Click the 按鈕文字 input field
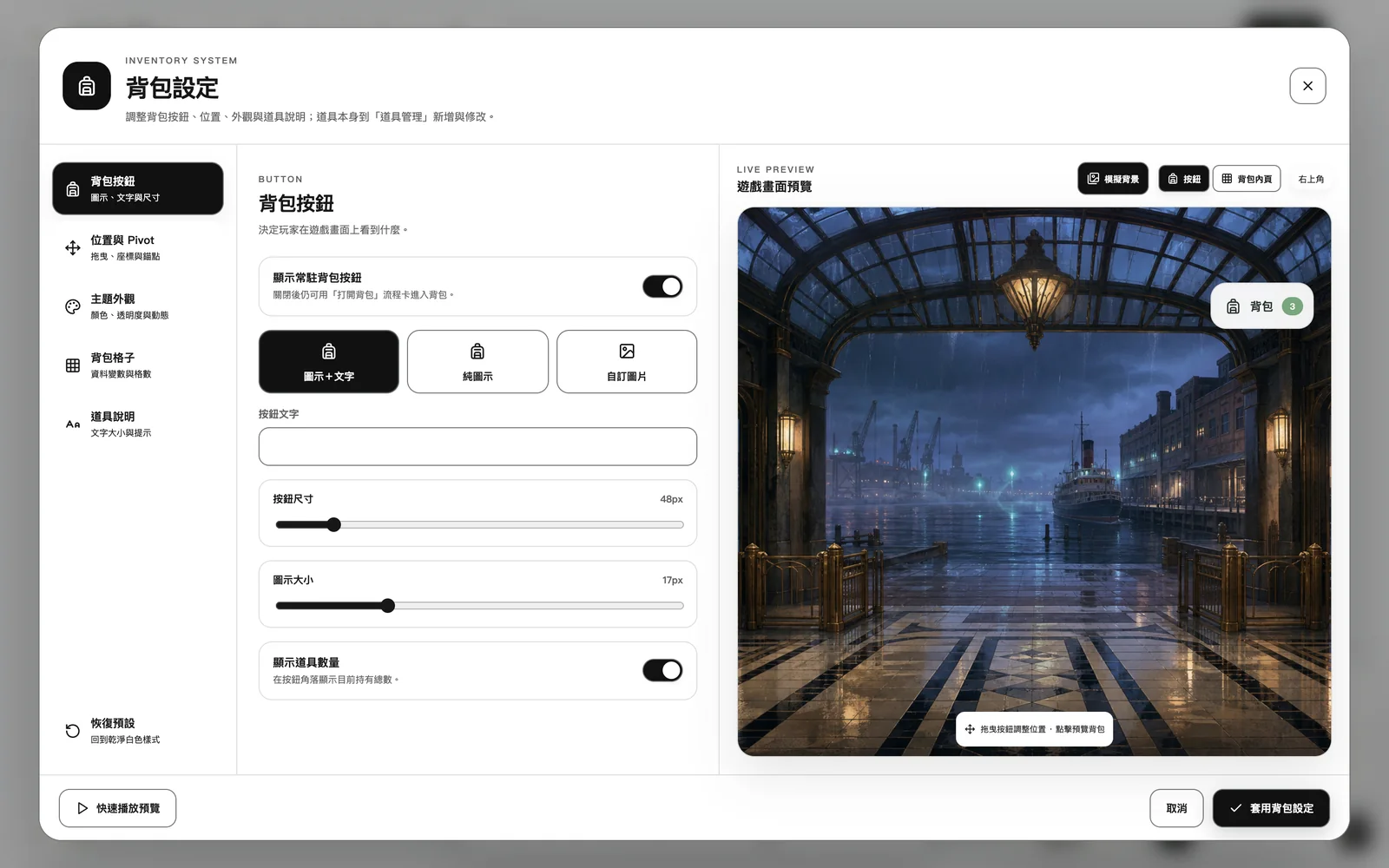Screen dimensions: 1389x868 coord(477,446)
